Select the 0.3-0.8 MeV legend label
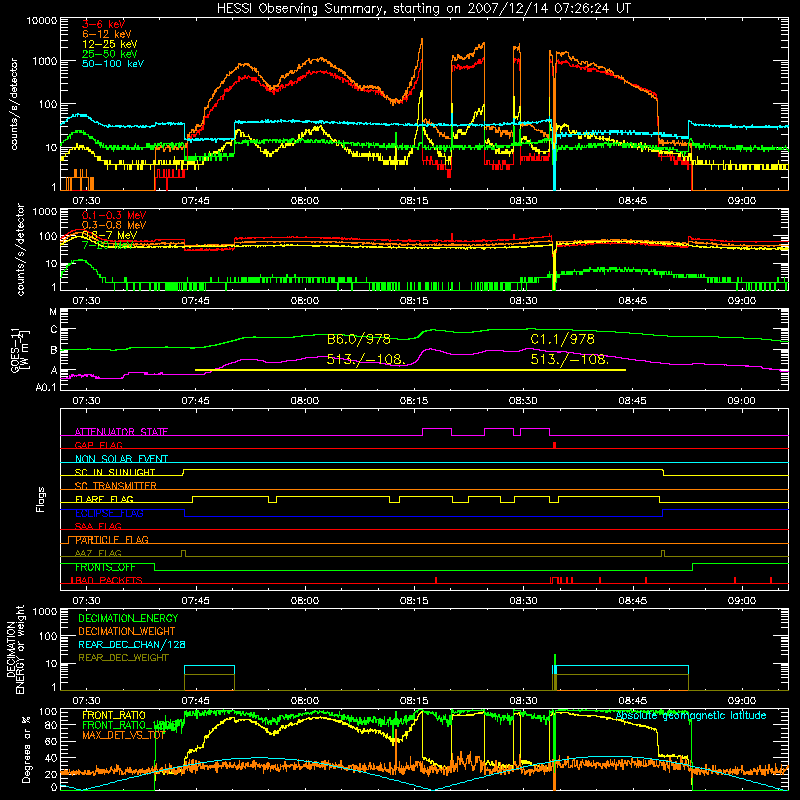 (114, 225)
